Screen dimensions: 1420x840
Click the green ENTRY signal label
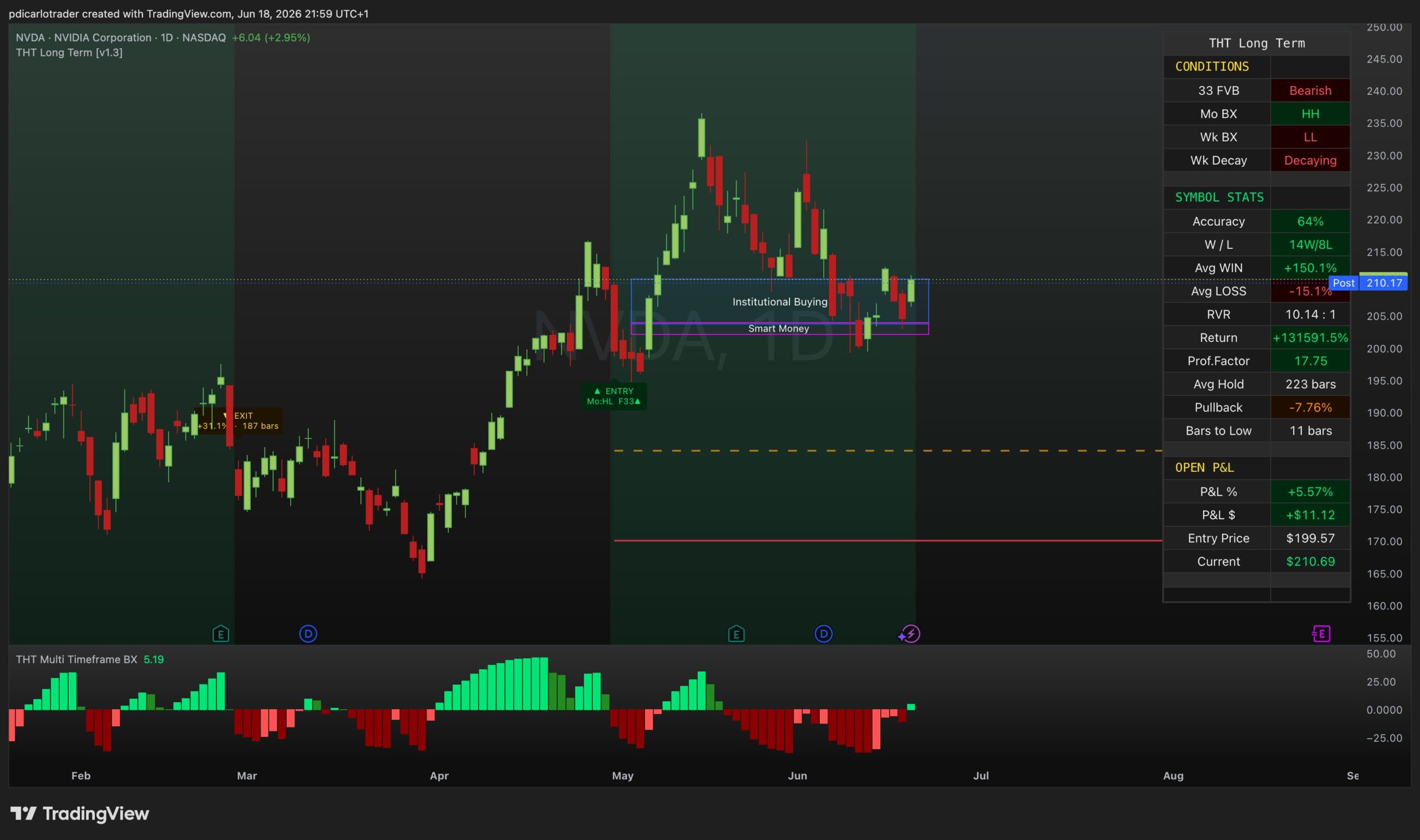[614, 396]
